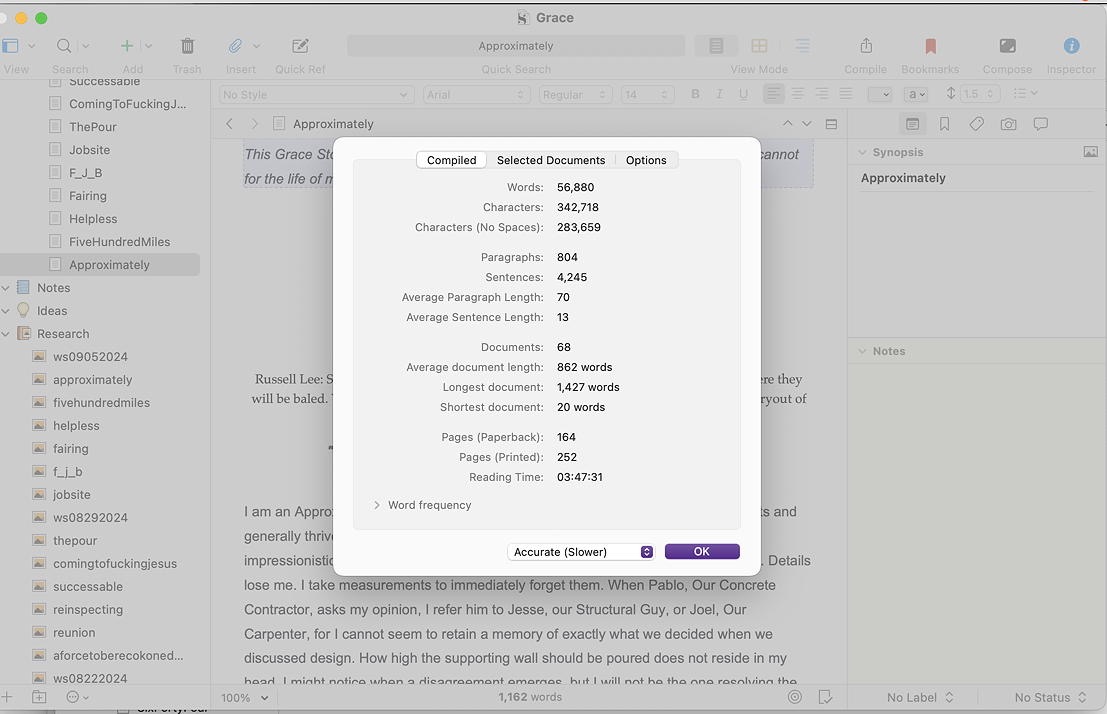This screenshot has width=1107, height=714.
Task: Open No Status selector
Action: pyautogui.click(x=1051, y=698)
